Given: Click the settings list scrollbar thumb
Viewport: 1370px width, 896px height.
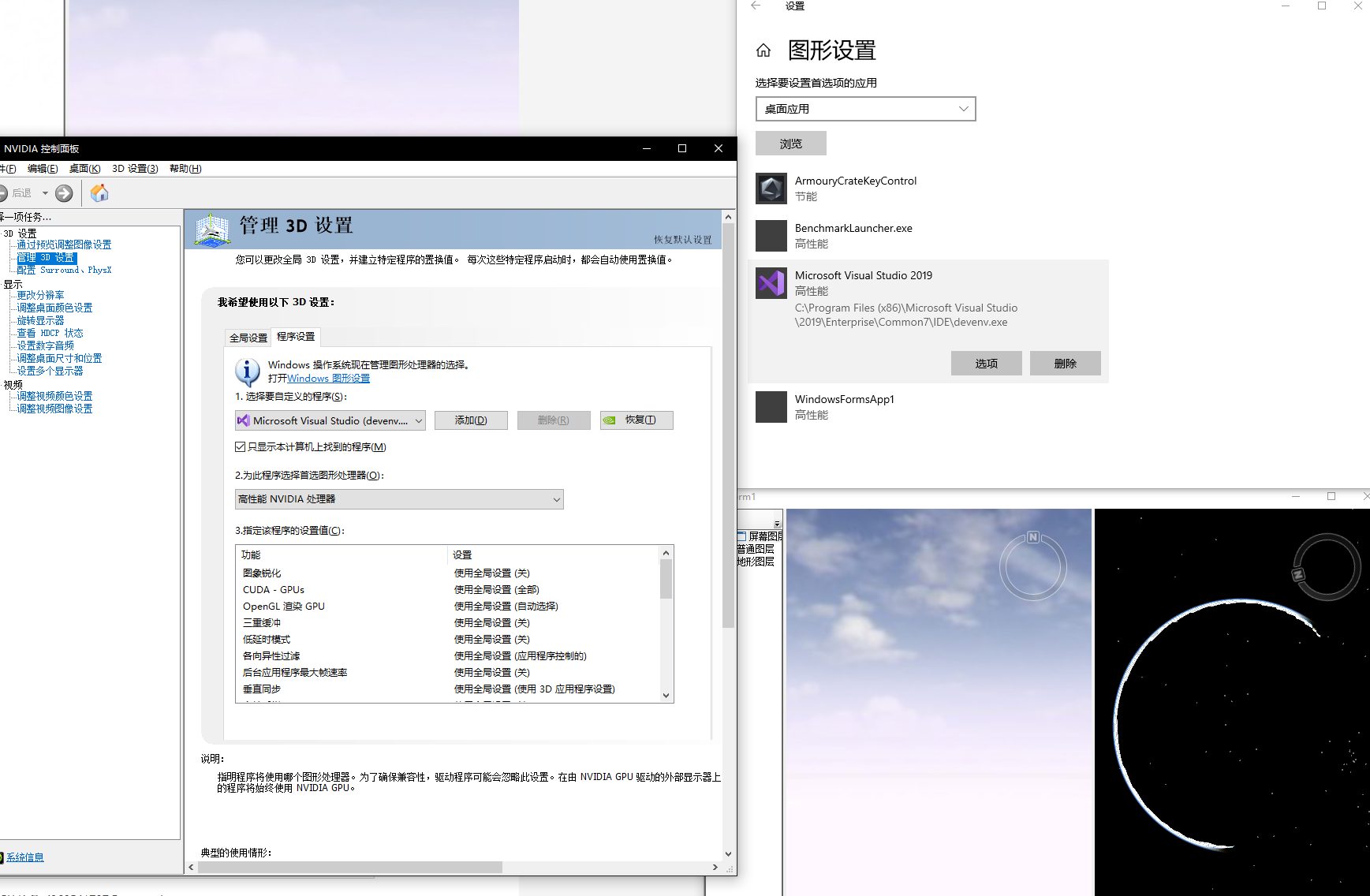Looking at the screenshot, I should tap(666, 579).
